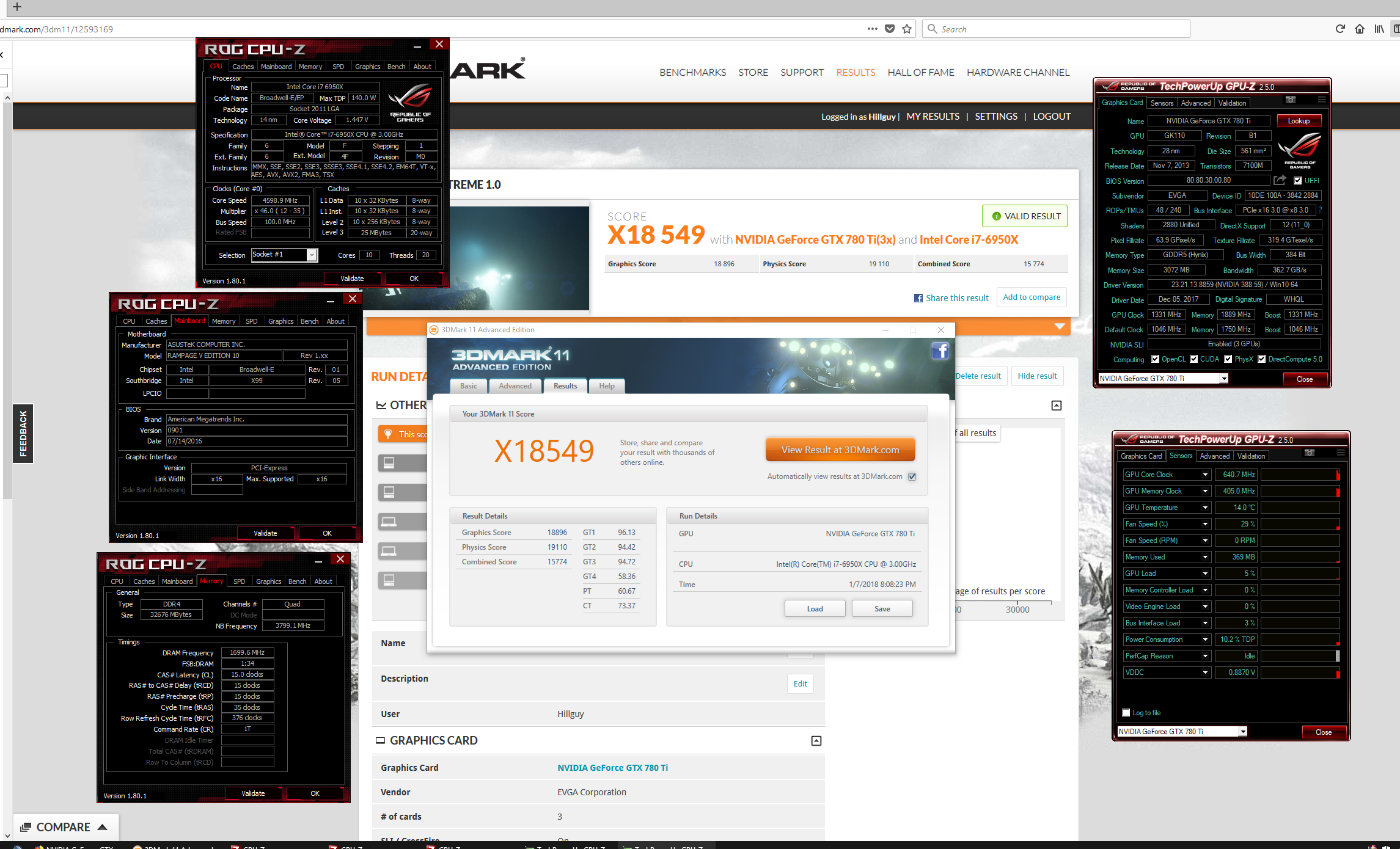Uncheck Automatically view results at 3DMark.com
This screenshot has width=1400, height=849.
[912, 476]
